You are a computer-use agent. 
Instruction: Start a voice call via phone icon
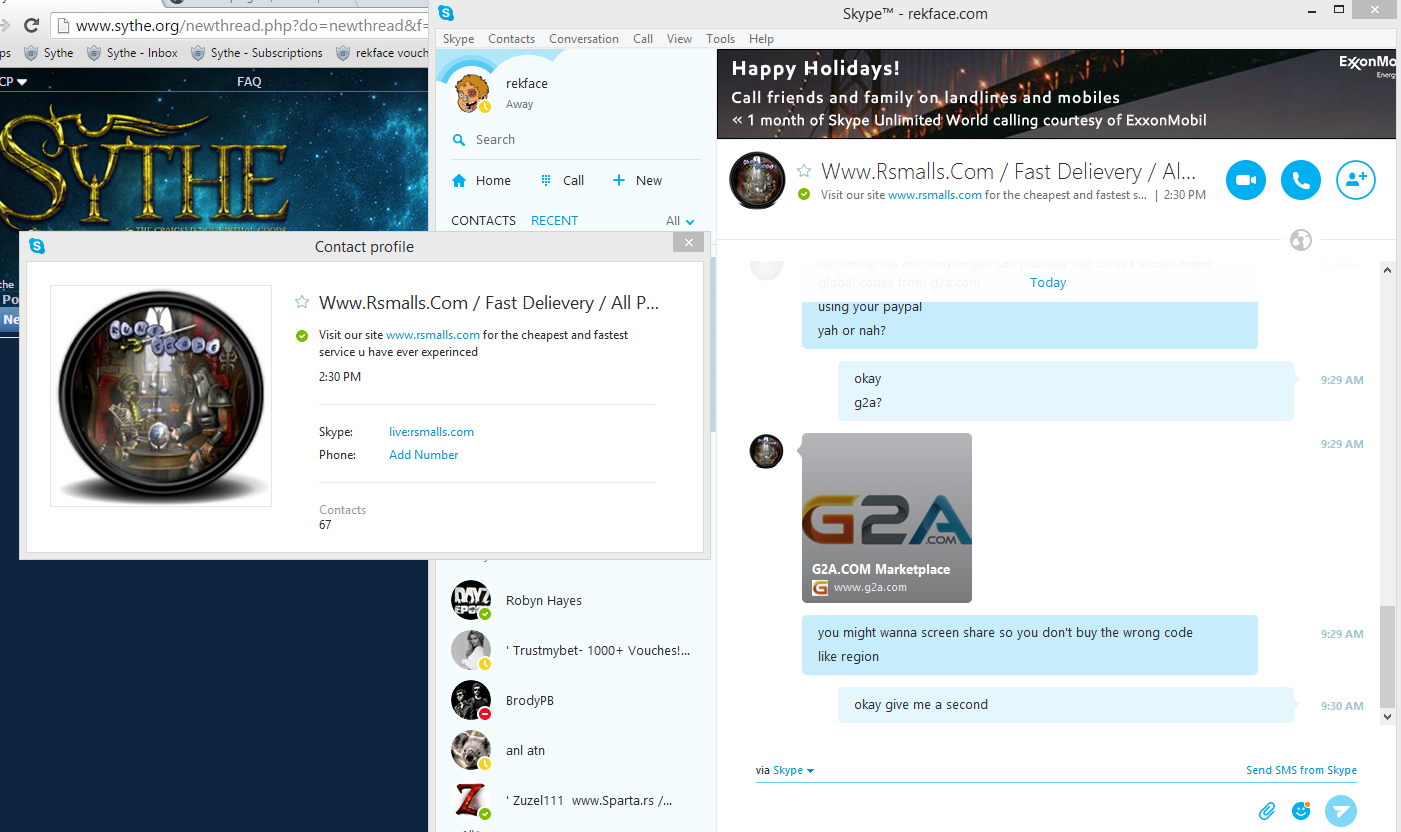[x=1301, y=180]
